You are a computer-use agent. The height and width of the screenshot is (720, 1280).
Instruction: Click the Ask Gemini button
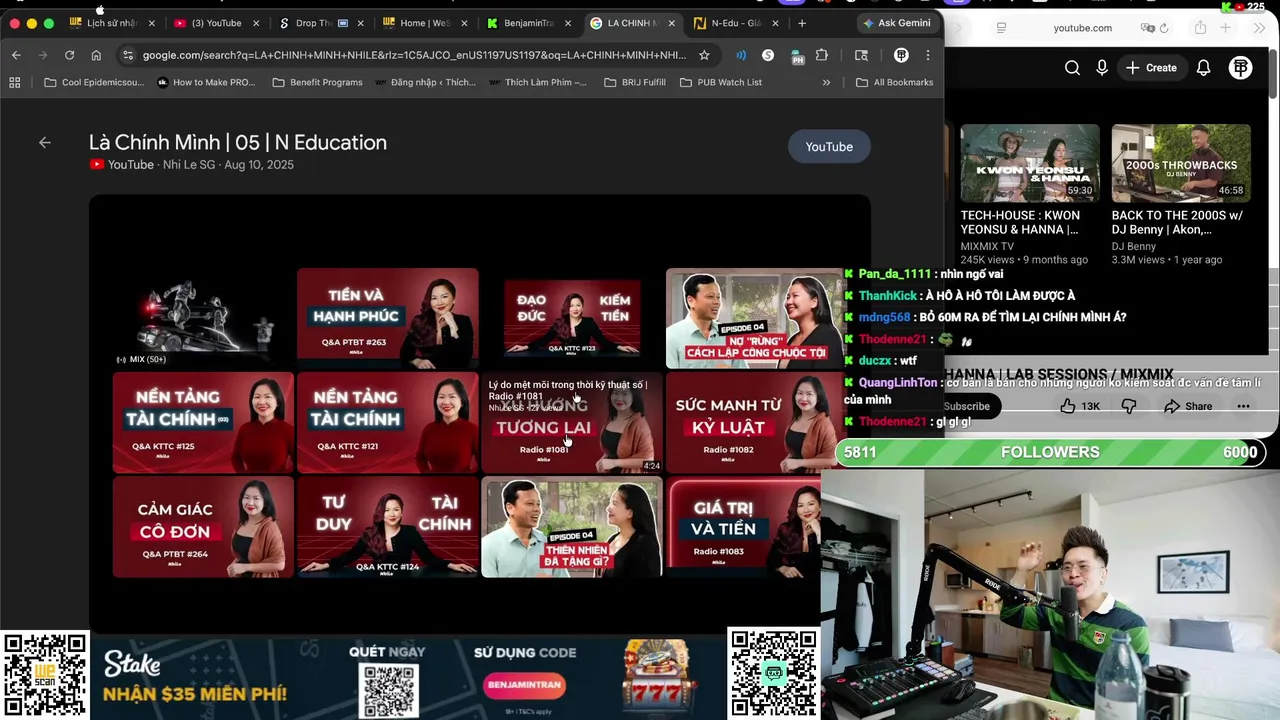[x=896, y=23]
